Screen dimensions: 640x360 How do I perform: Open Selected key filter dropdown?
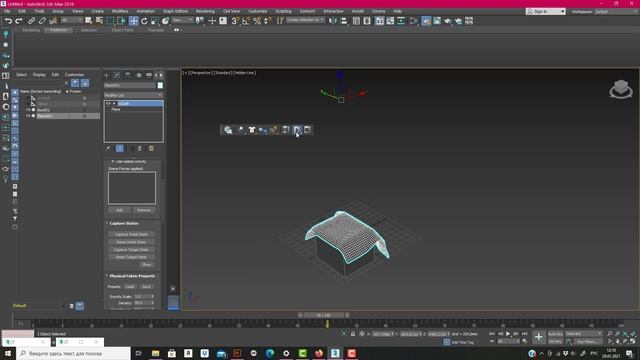tap(584, 334)
